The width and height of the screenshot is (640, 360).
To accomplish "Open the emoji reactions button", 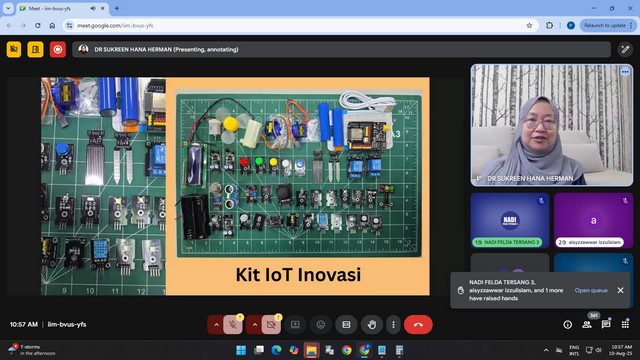I will (x=321, y=325).
